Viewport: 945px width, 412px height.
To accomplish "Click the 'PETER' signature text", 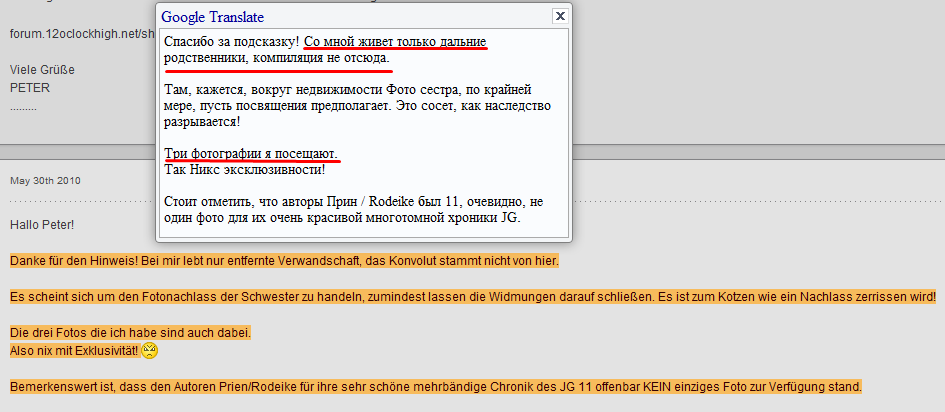I will click(30, 88).
